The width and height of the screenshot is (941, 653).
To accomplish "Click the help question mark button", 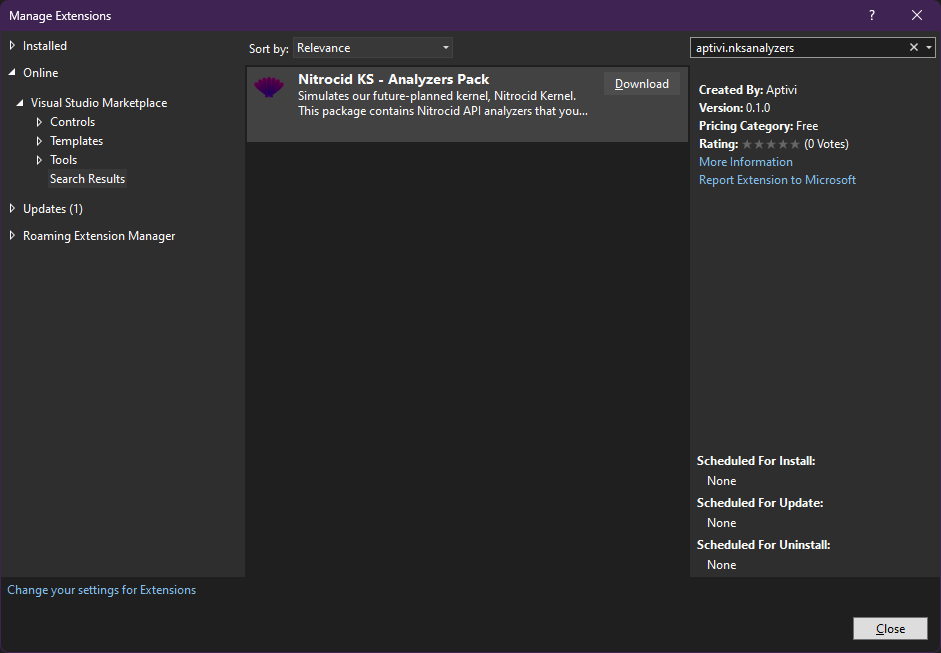I will 872,15.
